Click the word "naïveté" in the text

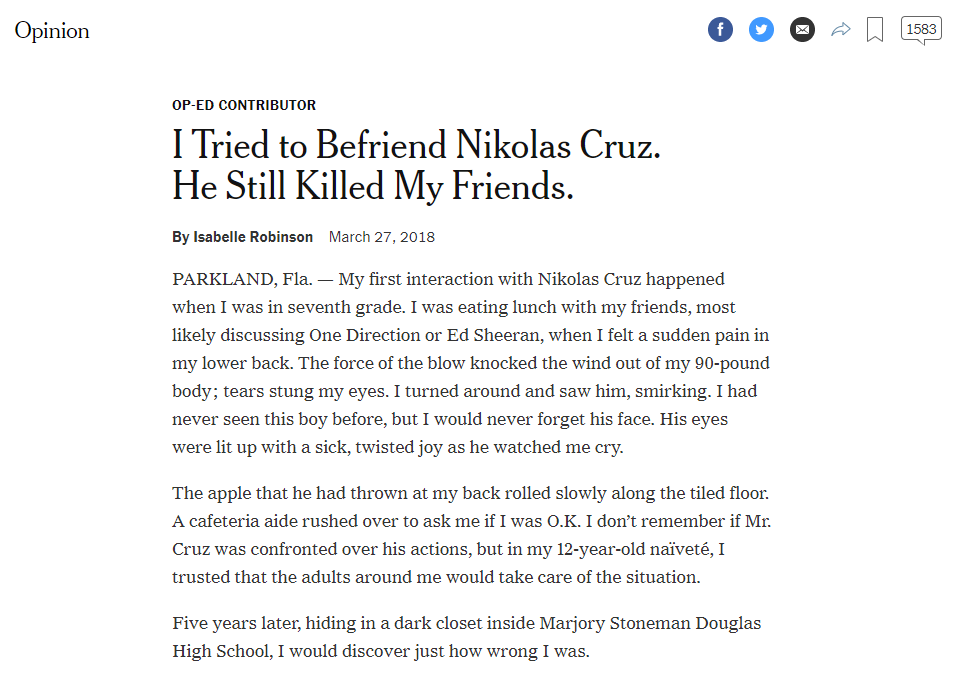pyautogui.click(x=680, y=549)
